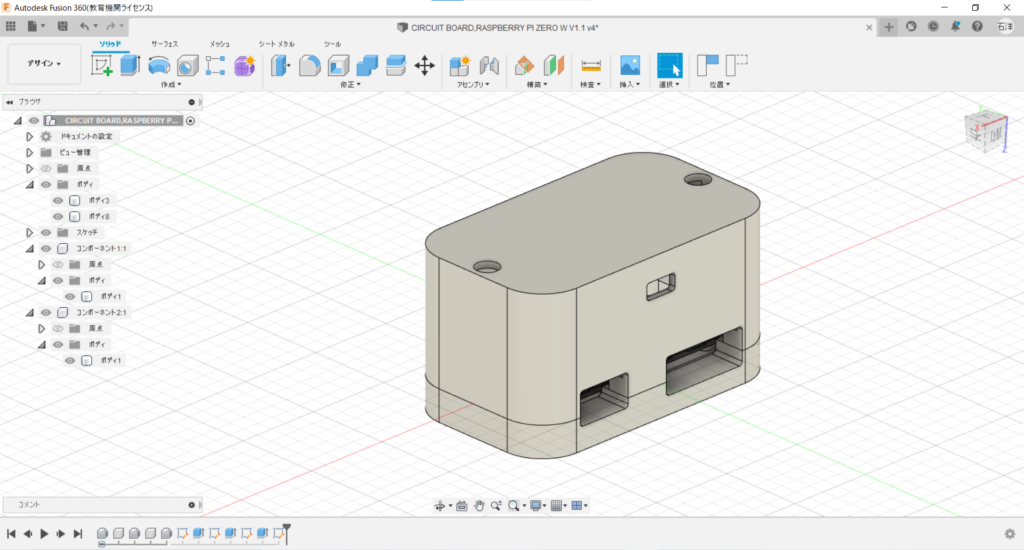
Task: Click the ViewCube in the viewport corner
Action: 987,131
